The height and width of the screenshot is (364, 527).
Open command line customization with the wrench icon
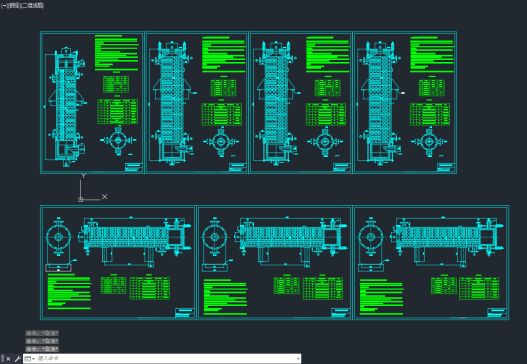point(17,359)
